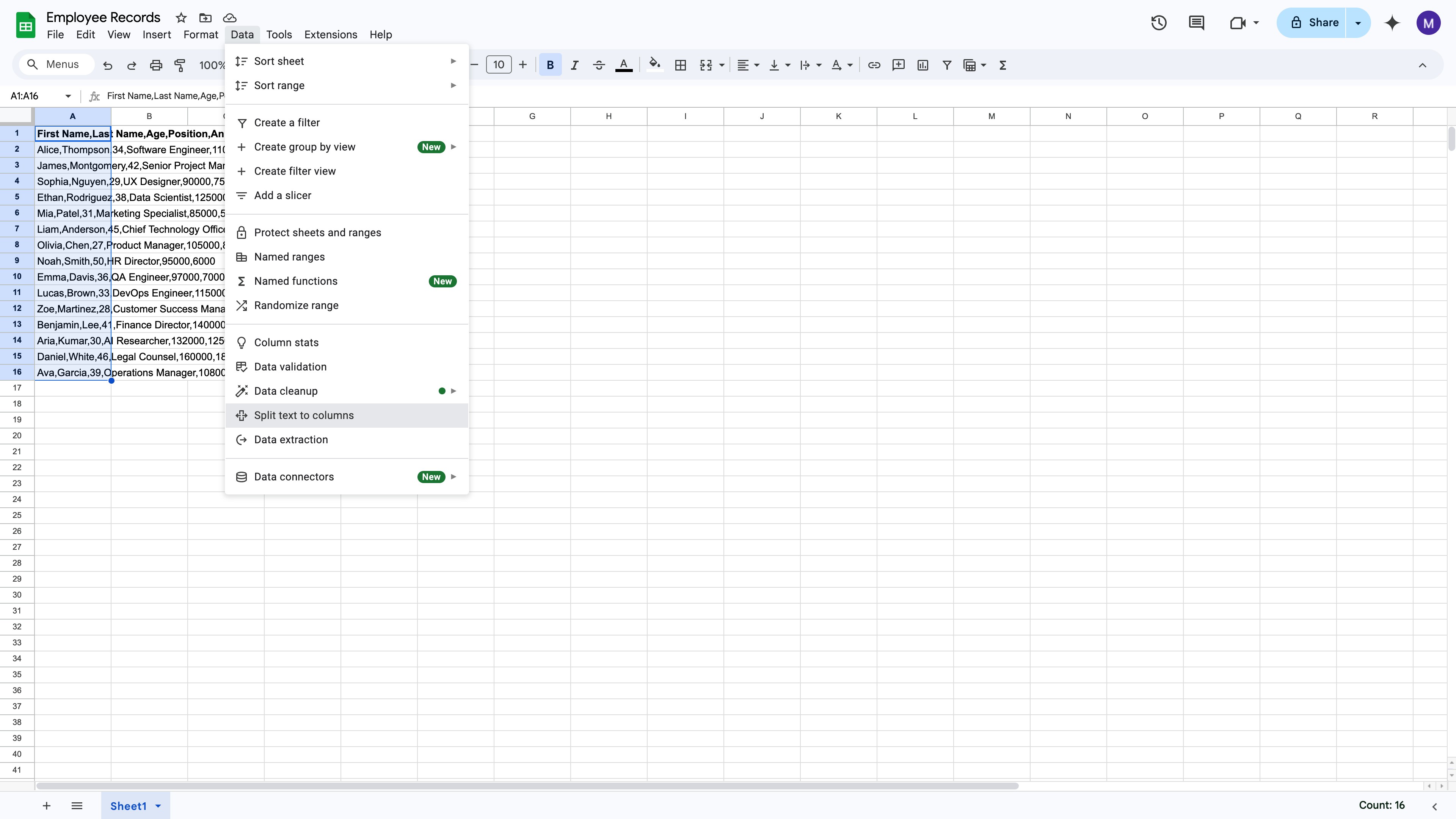The width and height of the screenshot is (1456, 819).
Task: Choose Randomize range menu item
Action: point(347,305)
